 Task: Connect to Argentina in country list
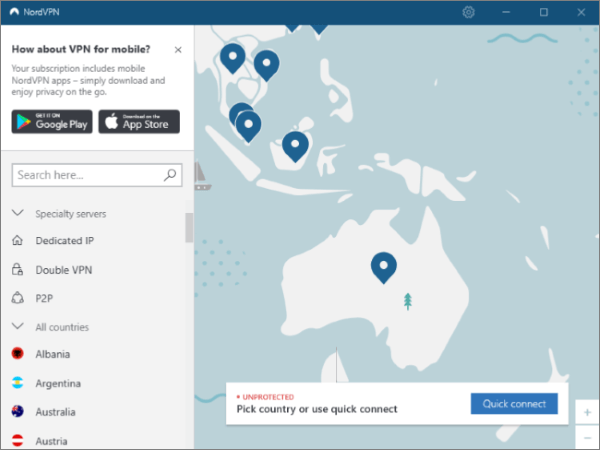(x=58, y=383)
